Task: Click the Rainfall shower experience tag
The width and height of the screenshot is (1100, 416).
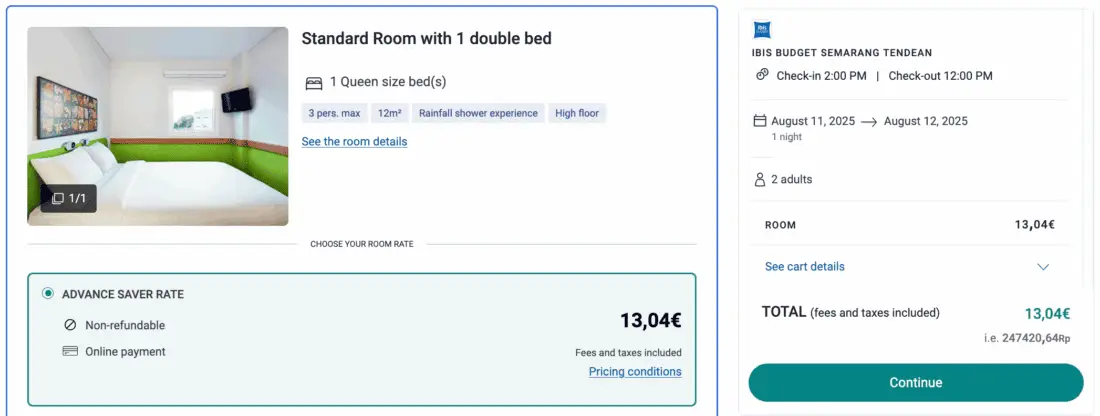Action: click(x=479, y=113)
